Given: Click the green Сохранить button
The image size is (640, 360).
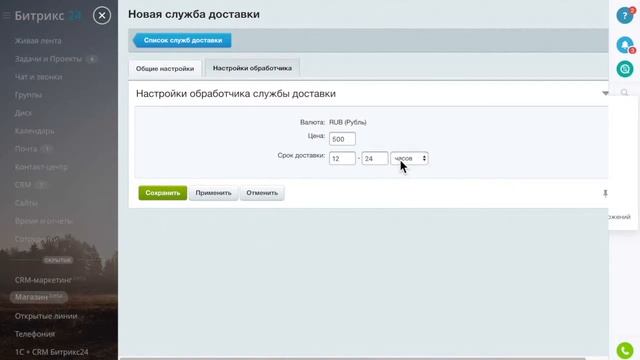Looking at the screenshot, I should coord(163,193).
